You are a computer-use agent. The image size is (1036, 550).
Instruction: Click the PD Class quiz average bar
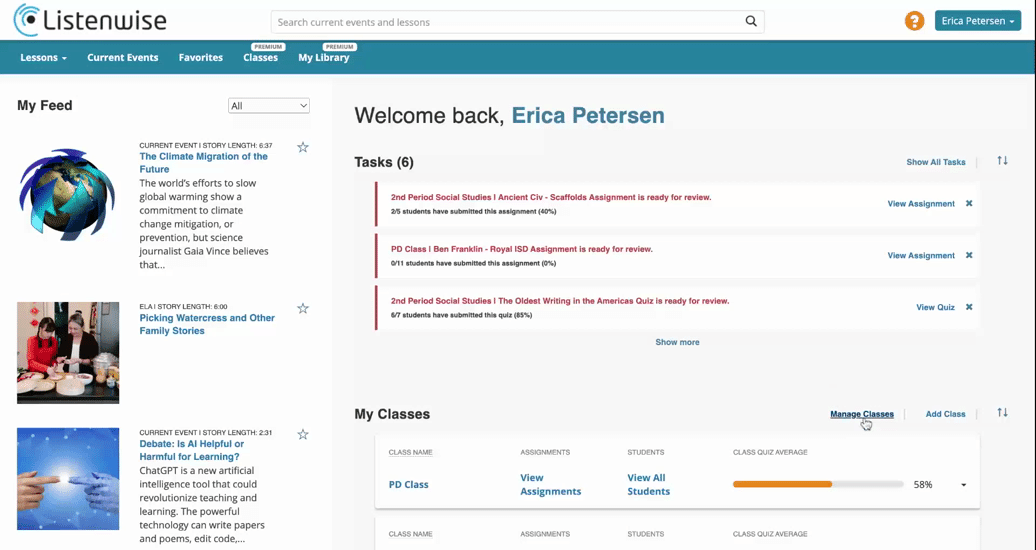pyautogui.click(x=818, y=485)
